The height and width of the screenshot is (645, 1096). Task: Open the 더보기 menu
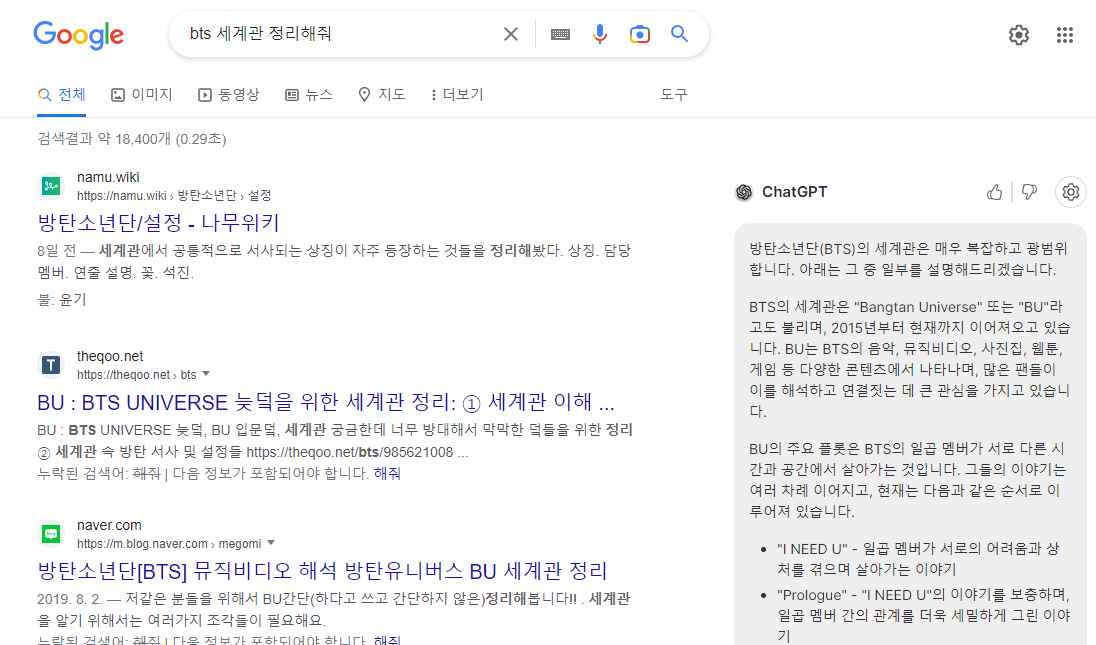click(457, 94)
